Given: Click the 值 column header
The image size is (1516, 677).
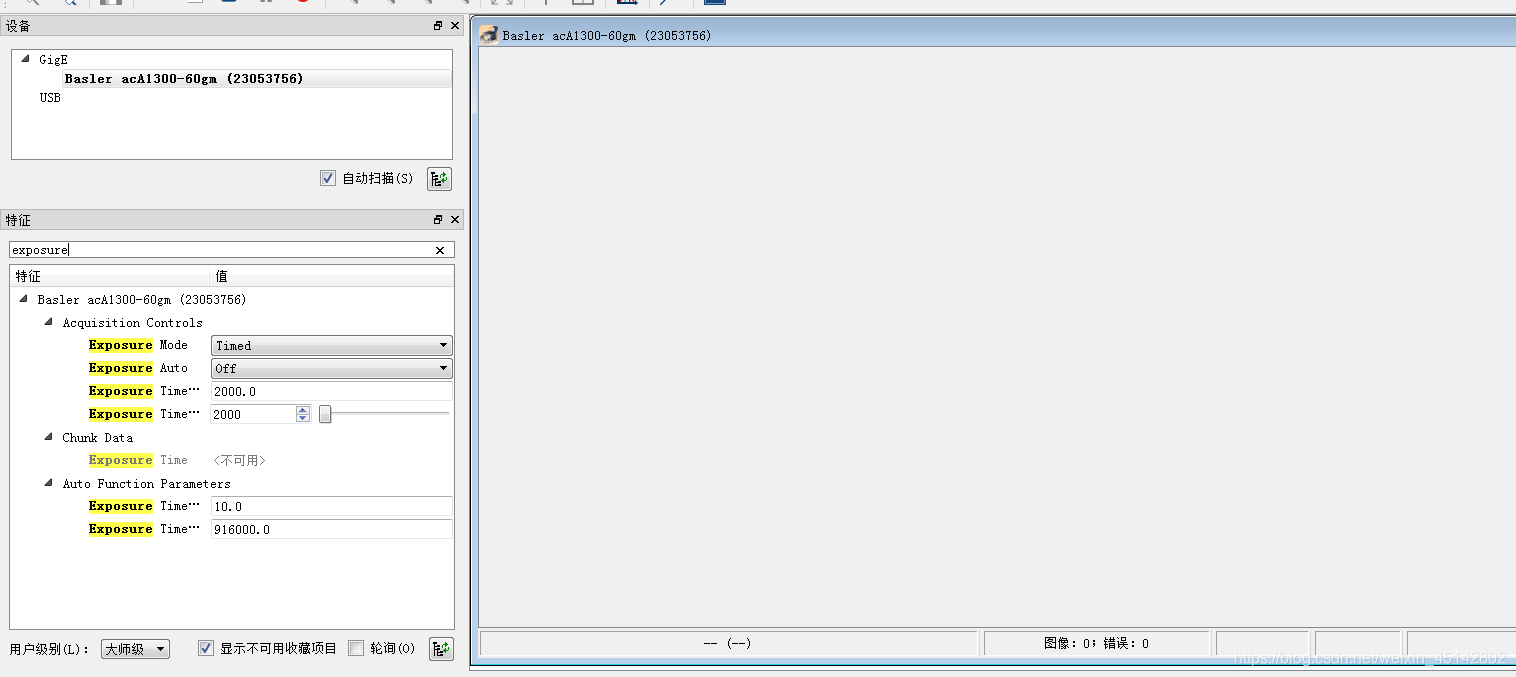Looking at the screenshot, I should tap(332, 276).
